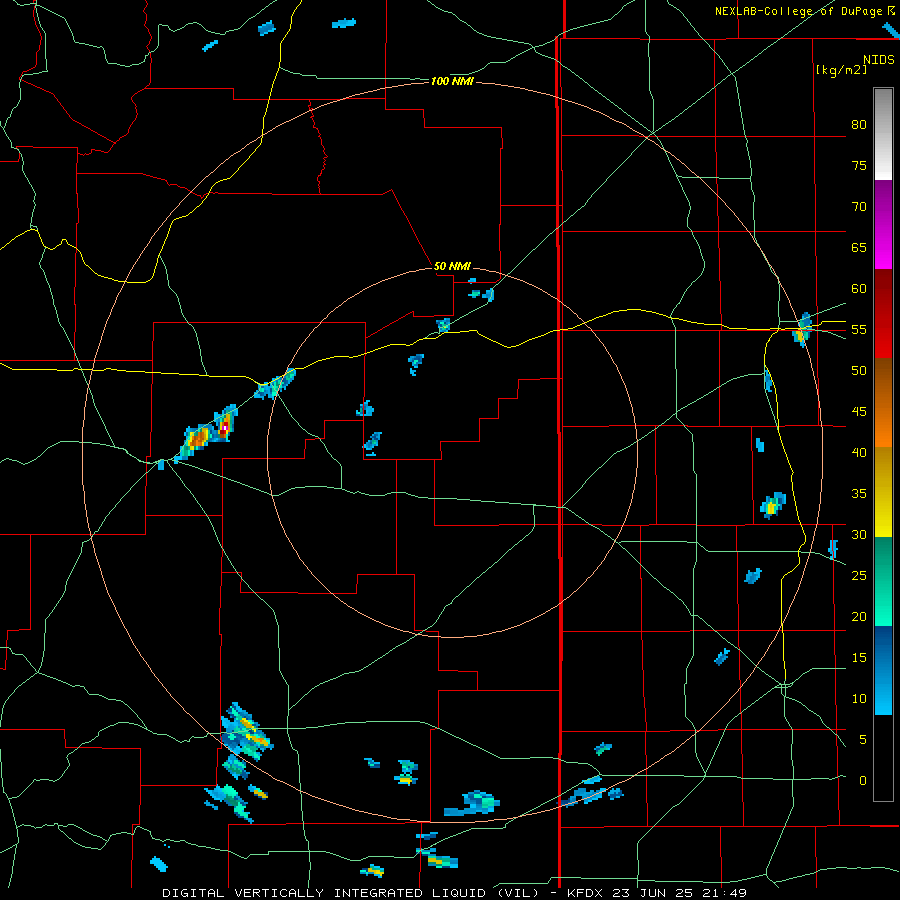Click the 80 scale value
Viewport: 900px width, 900px height.
point(859,125)
